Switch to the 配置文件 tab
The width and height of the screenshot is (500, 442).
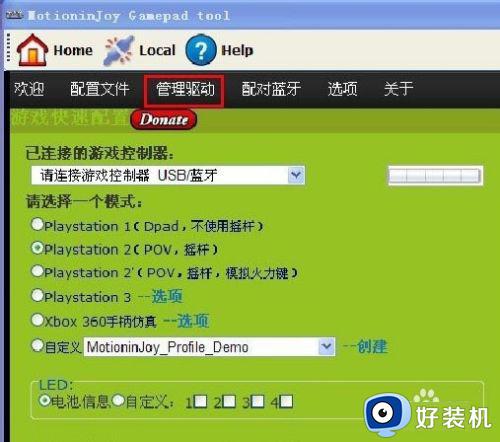point(99,89)
